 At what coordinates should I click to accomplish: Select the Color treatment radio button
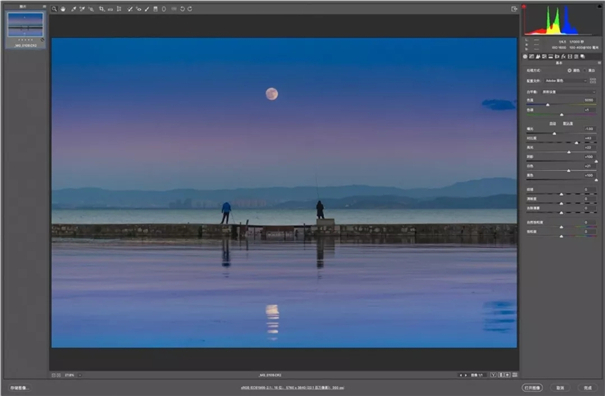click(x=570, y=70)
